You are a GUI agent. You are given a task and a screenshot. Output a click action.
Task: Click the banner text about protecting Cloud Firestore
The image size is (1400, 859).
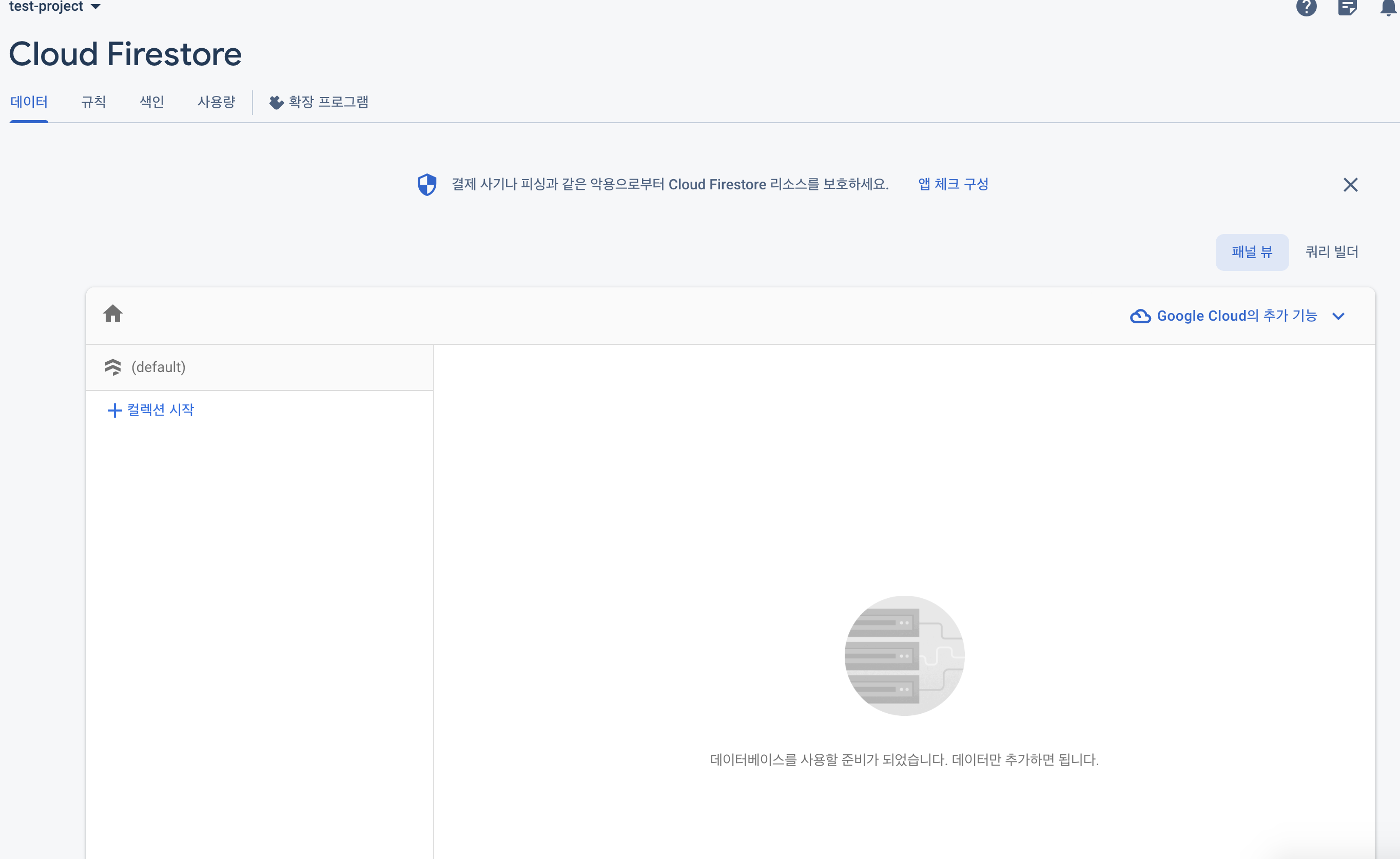670,184
